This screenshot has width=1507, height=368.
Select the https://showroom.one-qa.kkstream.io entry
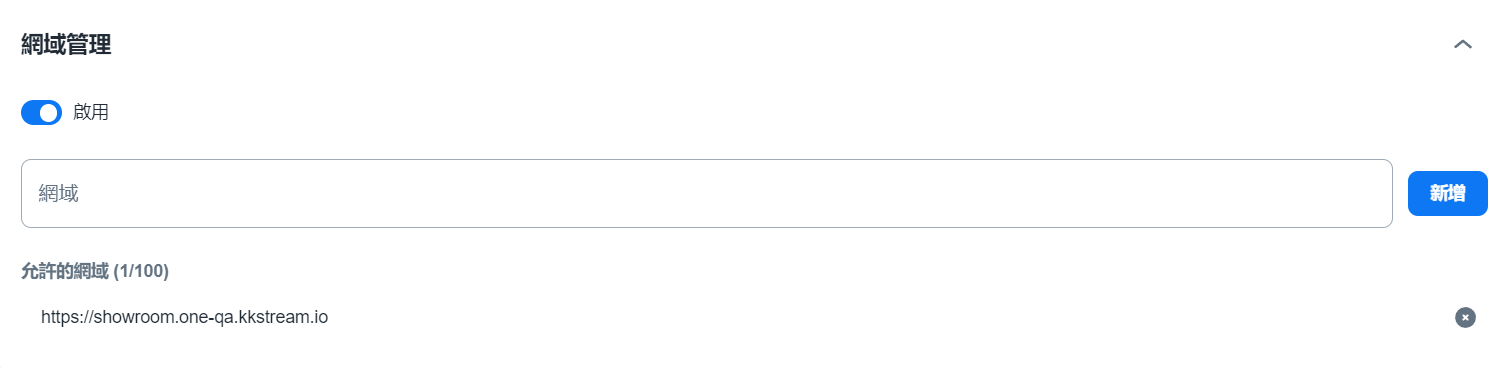click(x=185, y=317)
